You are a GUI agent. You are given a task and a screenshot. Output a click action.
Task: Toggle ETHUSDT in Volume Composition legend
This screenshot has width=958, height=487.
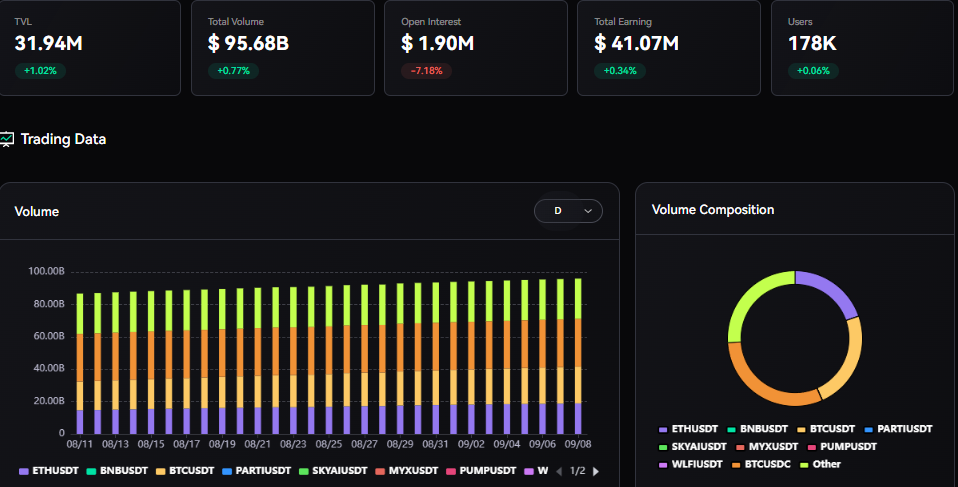coord(689,429)
